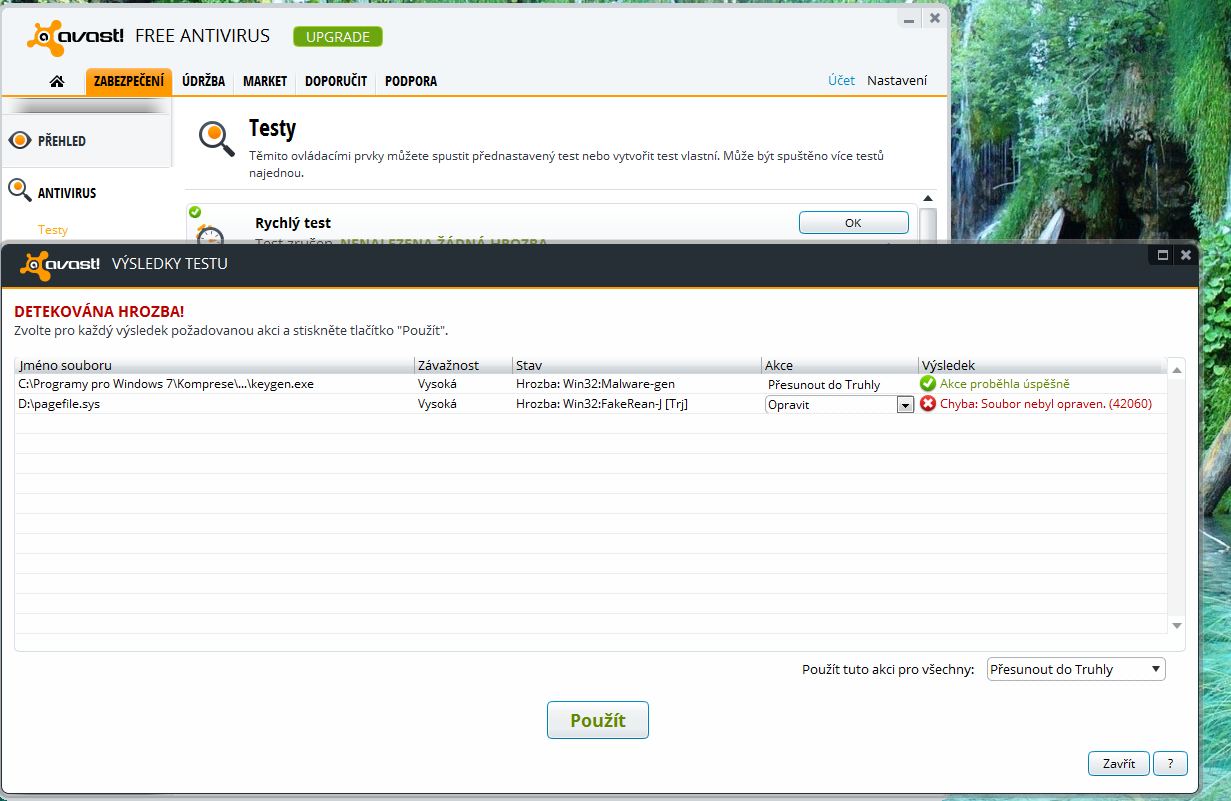Image resolution: width=1231 pixels, height=801 pixels.
Task: Open the Přesunout do Truhly dropdown for all
Action: pos(1076,669)
